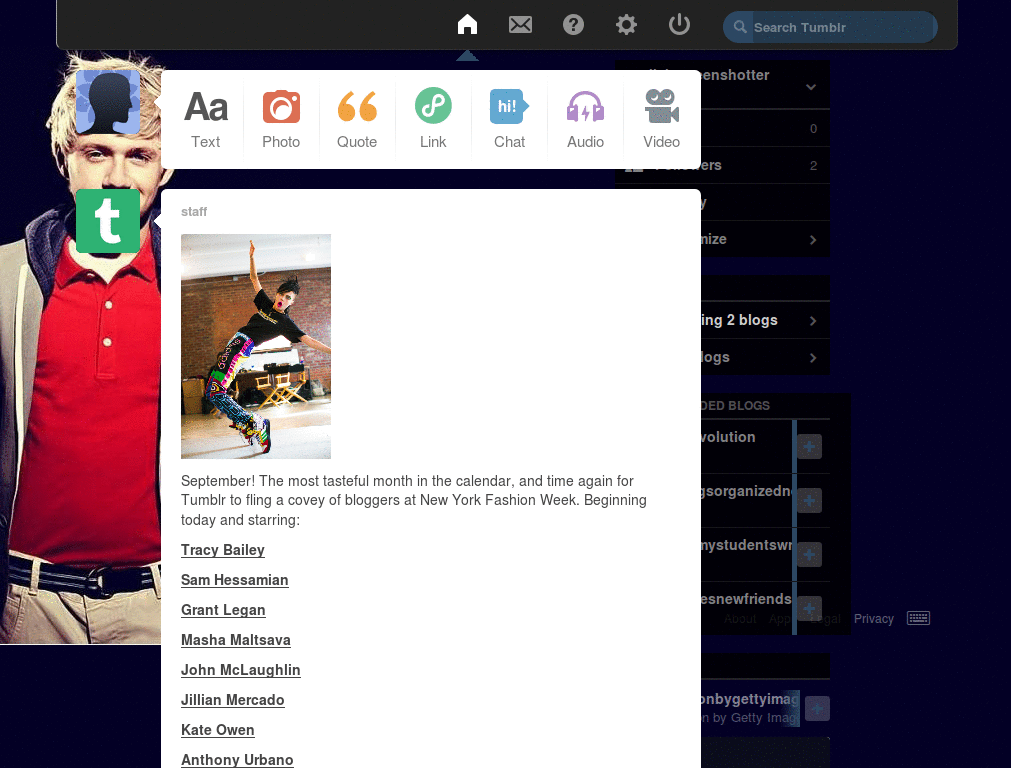The width and height of the screenshot is (1024, 768).
Task: Expand the Find blogs row arrow
Action: [x=813, y=358]
